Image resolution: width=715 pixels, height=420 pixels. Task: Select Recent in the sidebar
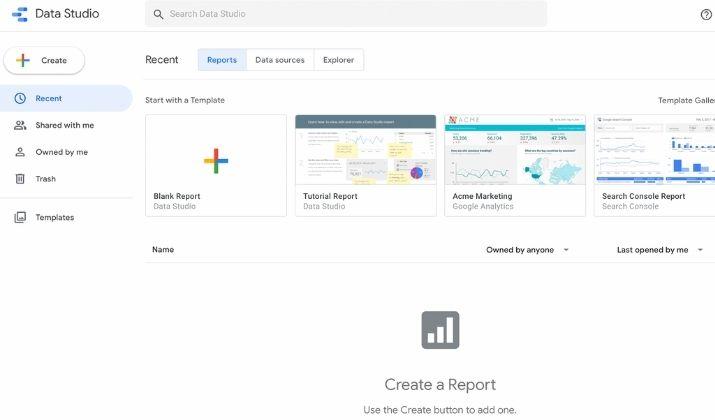click(x=66, y=99)
